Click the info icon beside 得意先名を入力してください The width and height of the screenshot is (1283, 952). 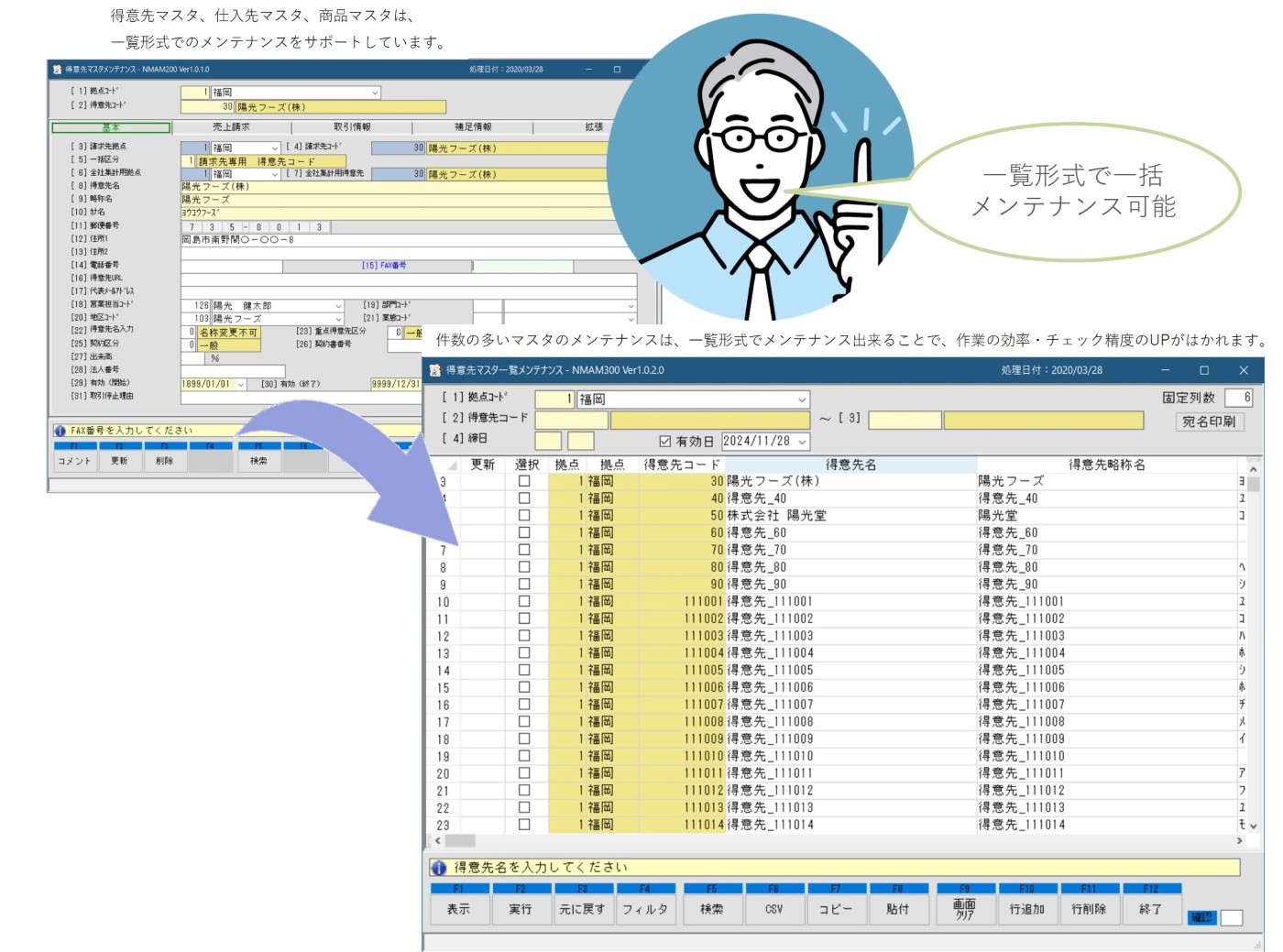click(x=439, y=868)
